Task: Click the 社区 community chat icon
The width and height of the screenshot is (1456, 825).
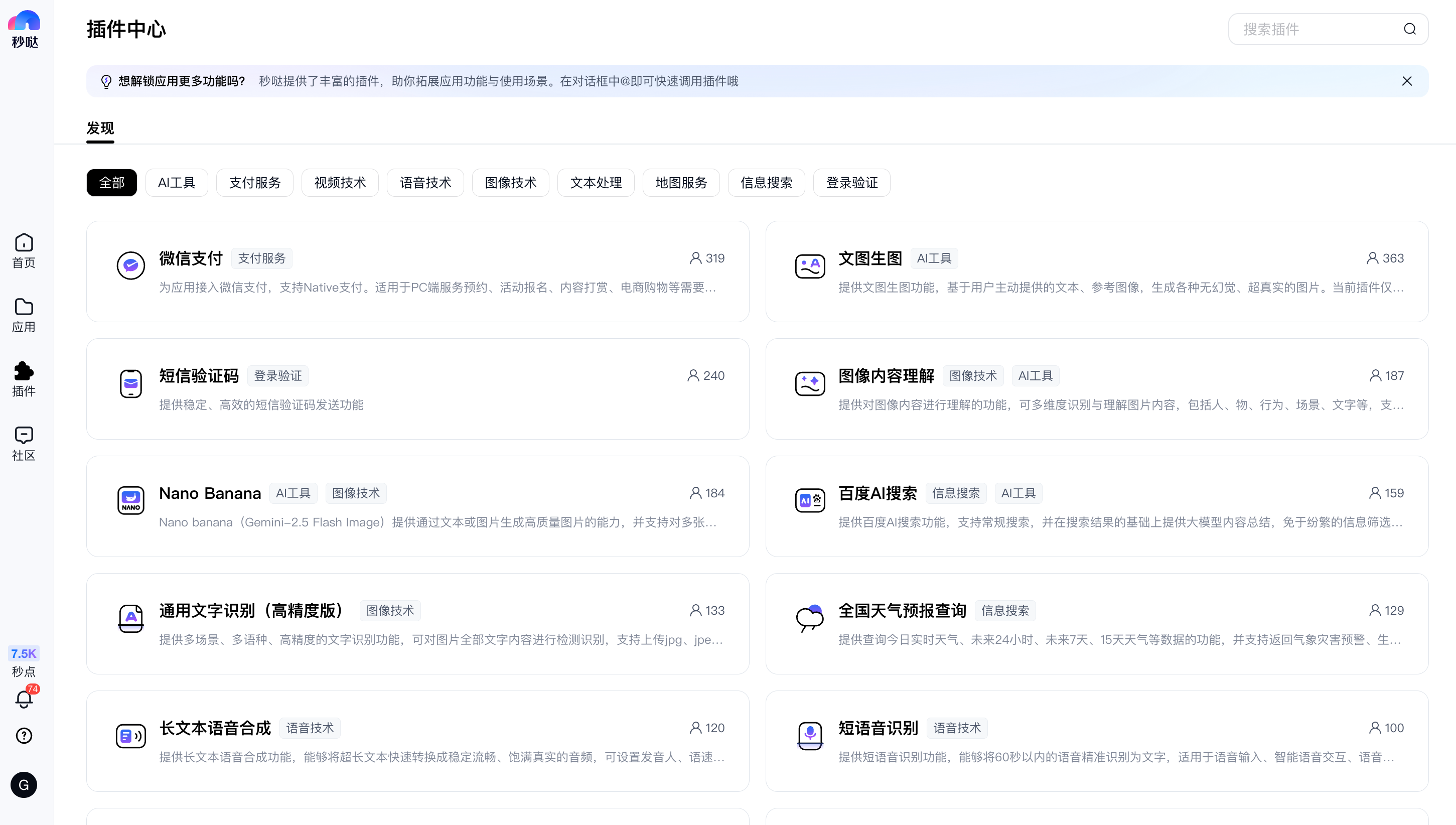Action: point(24,443)
